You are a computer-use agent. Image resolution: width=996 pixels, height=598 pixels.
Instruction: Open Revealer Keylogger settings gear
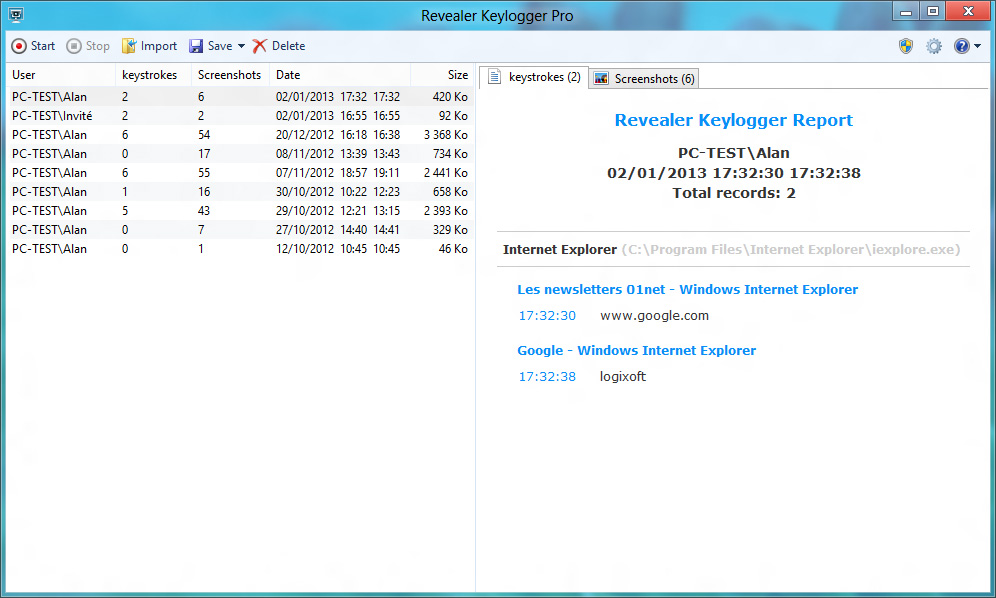tap(933, 46)
